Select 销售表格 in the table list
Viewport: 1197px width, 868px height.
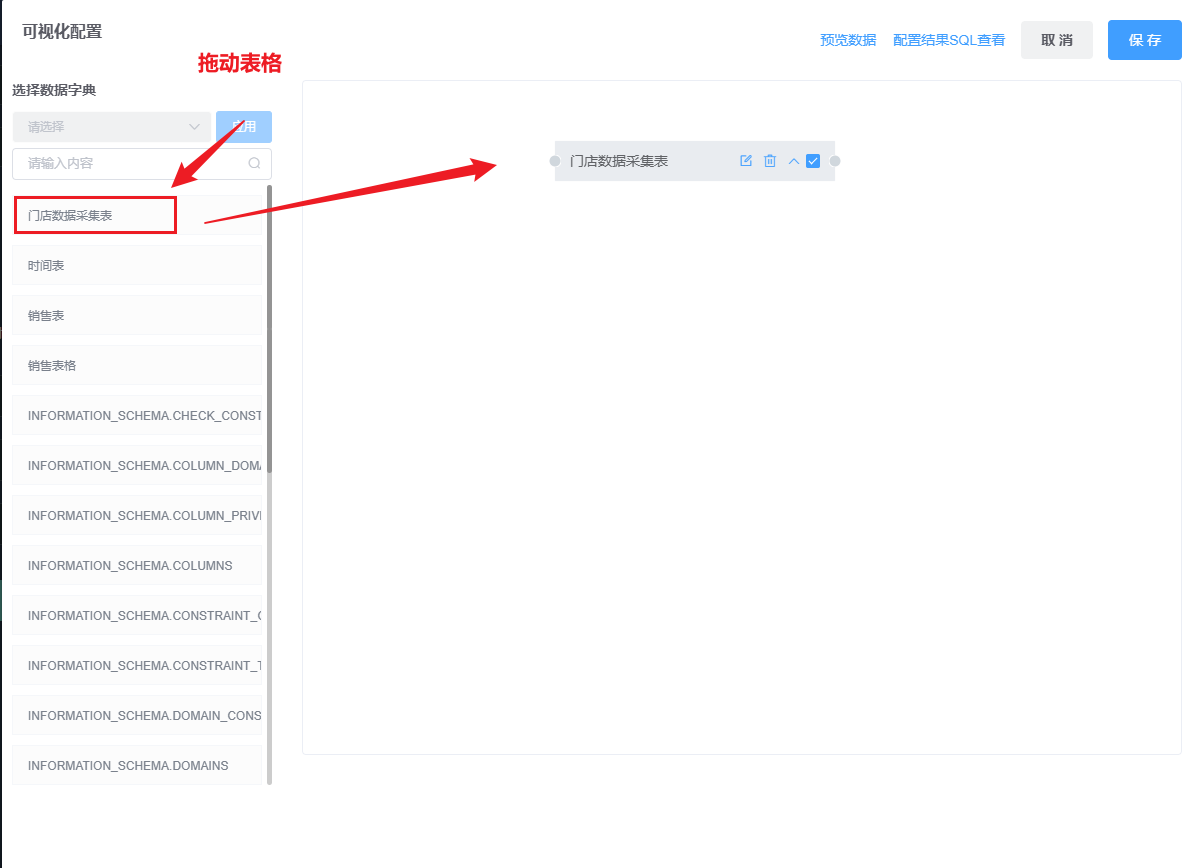(137, 365)
